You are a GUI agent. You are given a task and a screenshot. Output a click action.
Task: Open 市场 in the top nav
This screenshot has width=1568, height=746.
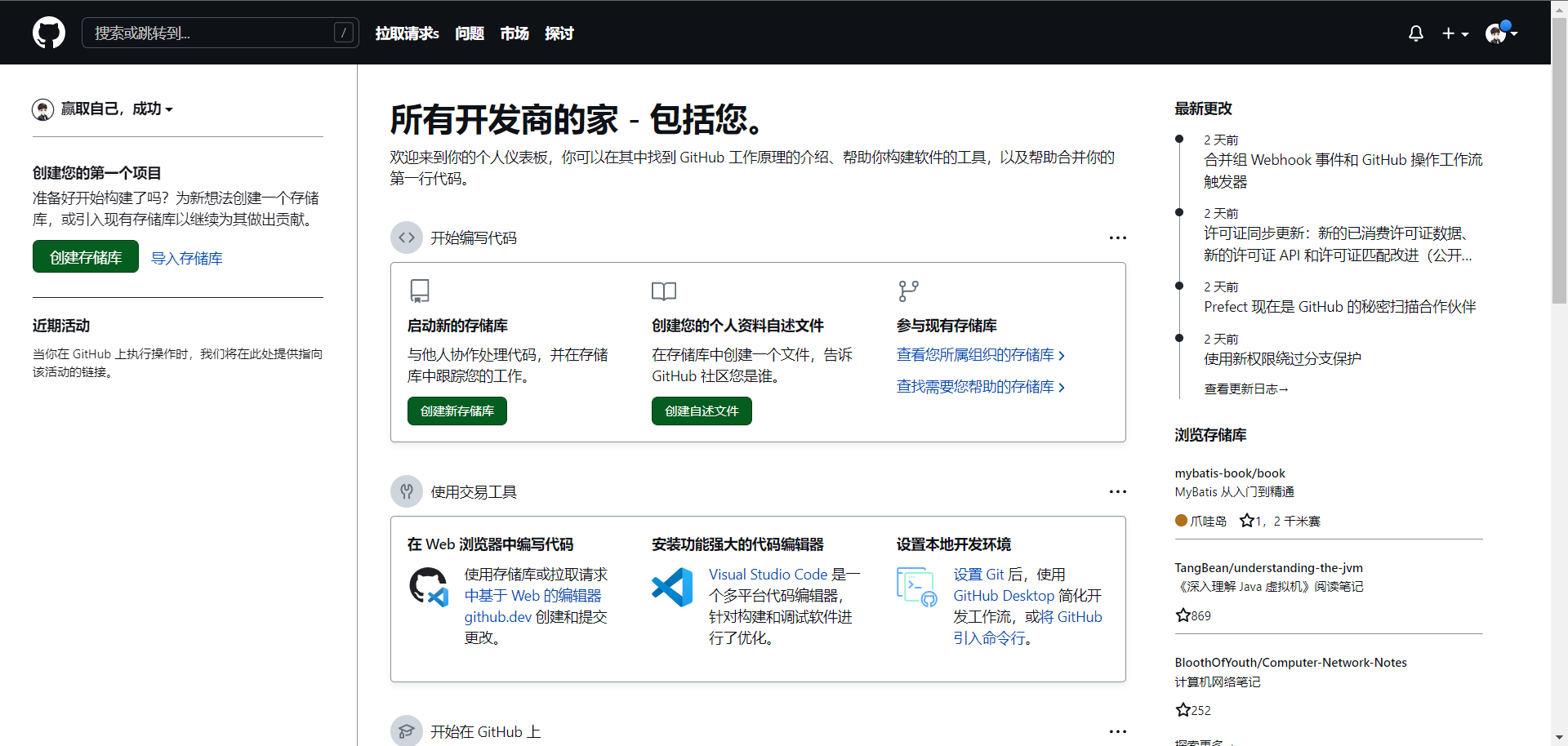[x=514, y=33]
